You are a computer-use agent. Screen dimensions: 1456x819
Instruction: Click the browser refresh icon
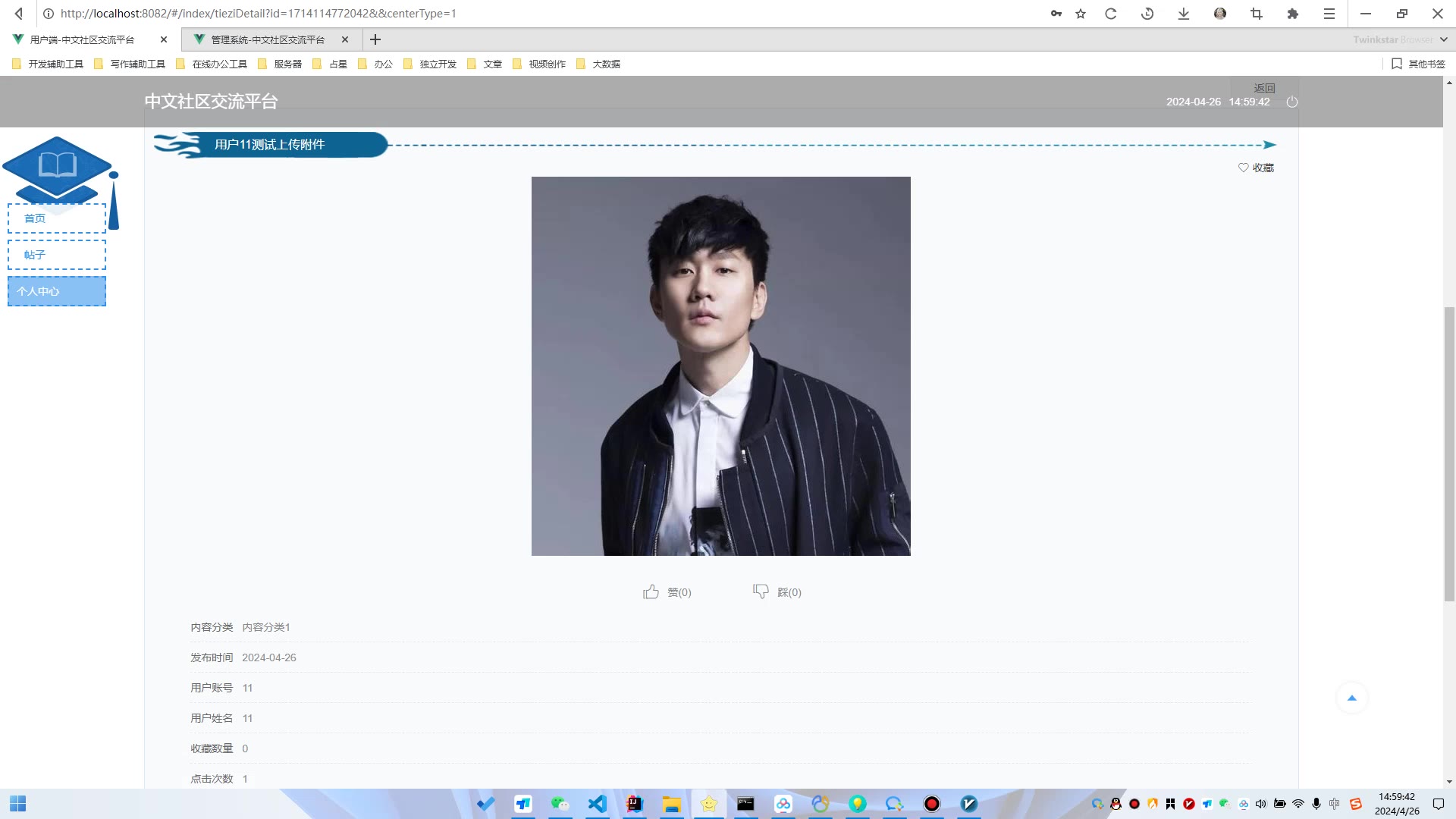tap(1111, 14)
